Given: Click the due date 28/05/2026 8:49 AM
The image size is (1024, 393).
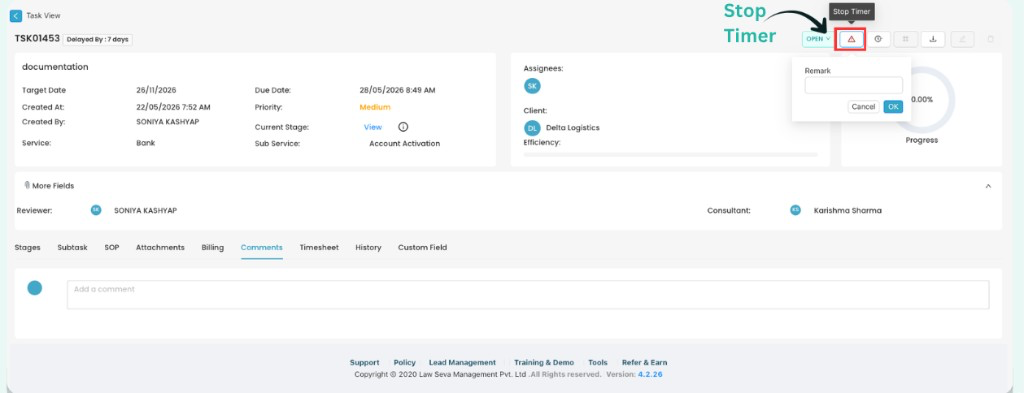Looking at the screenshot, I should coord(397,91).
